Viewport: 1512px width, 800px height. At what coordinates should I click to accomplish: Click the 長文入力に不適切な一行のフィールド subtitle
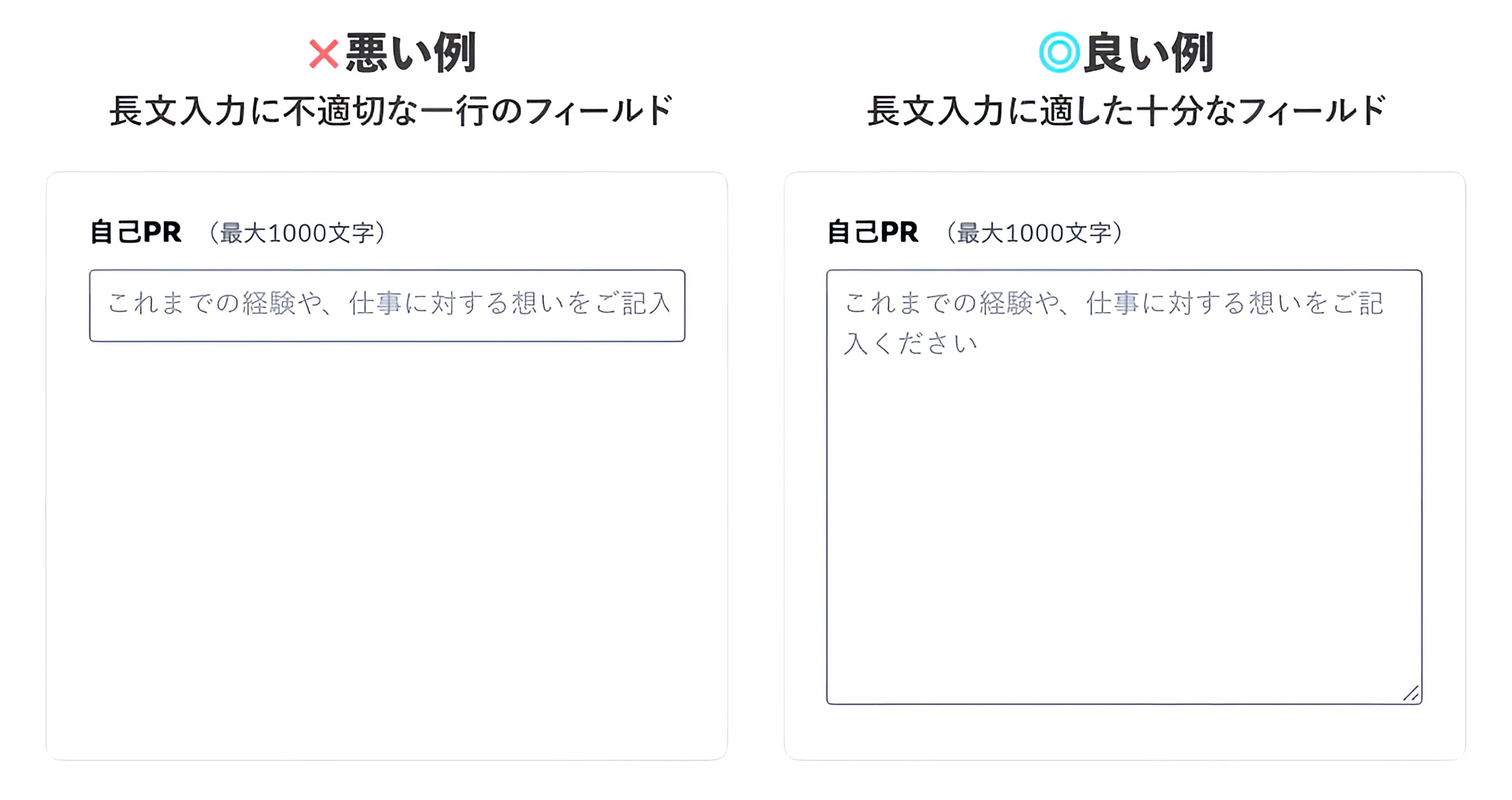click(390, 110)
